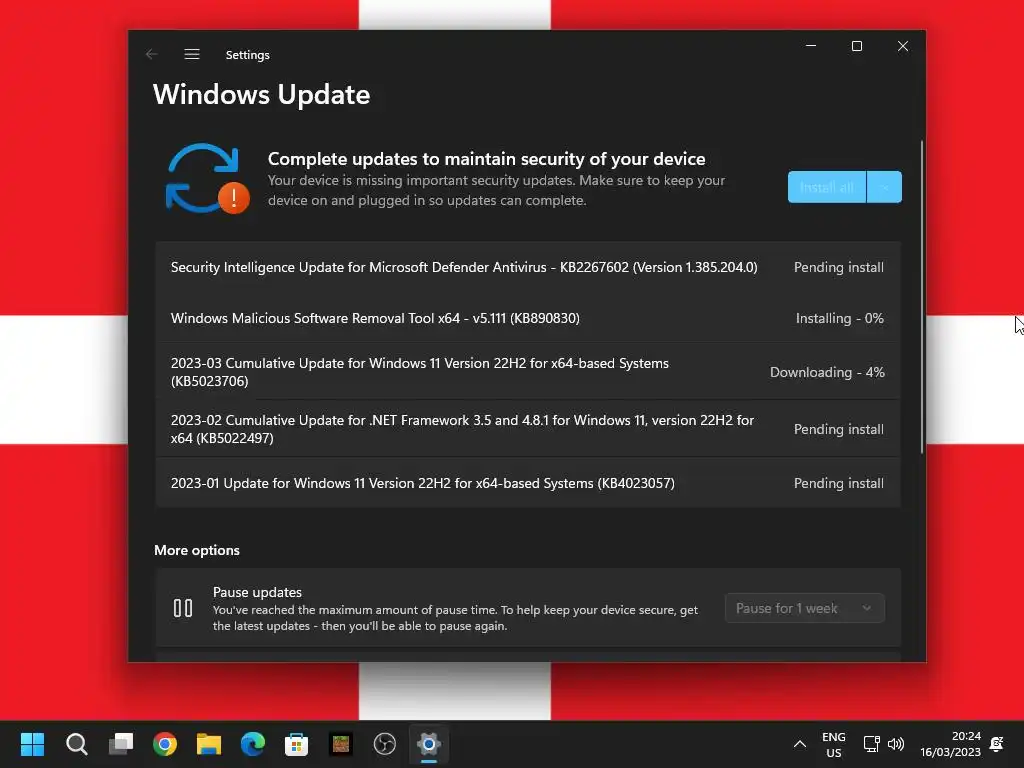Launch Microsoft Edge from the taskbar
This screenshot has width=1024, height=768.
[253, 744]
